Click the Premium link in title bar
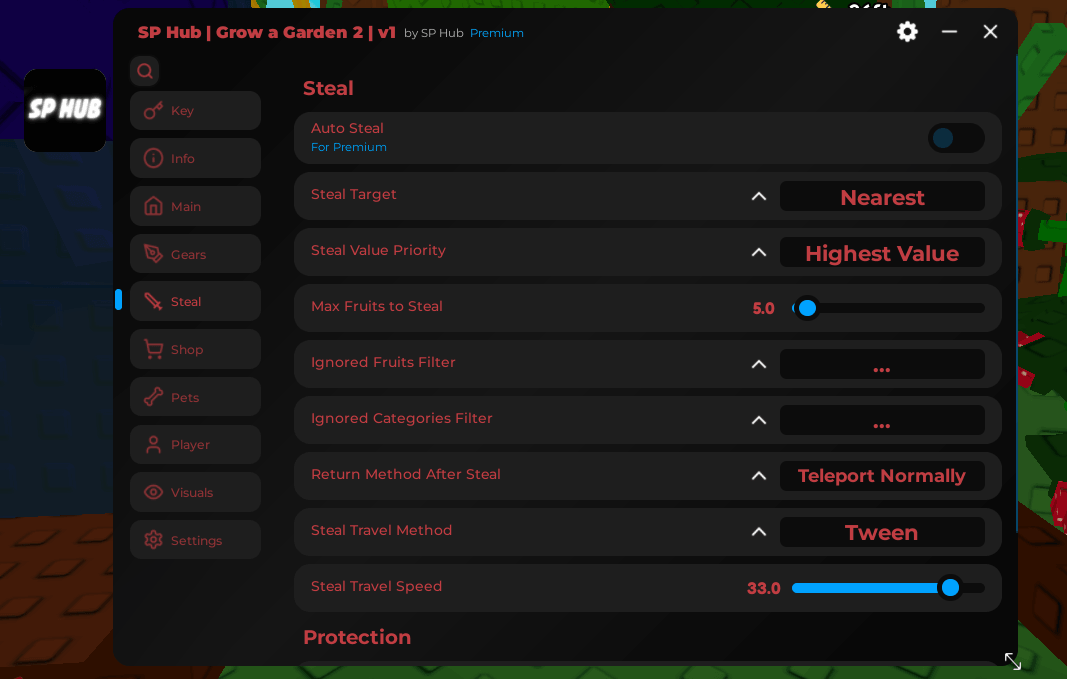1067x679 pixels. pyautogui.click(x=497, y=33)
